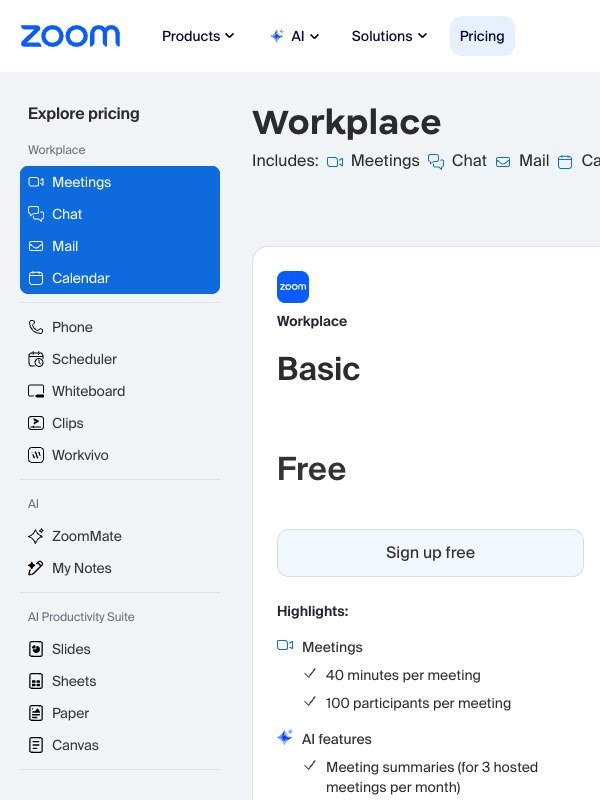Click Meetings camera icon in Includes row
Screen dimensions: 600x800
click(x=335, y=162)
